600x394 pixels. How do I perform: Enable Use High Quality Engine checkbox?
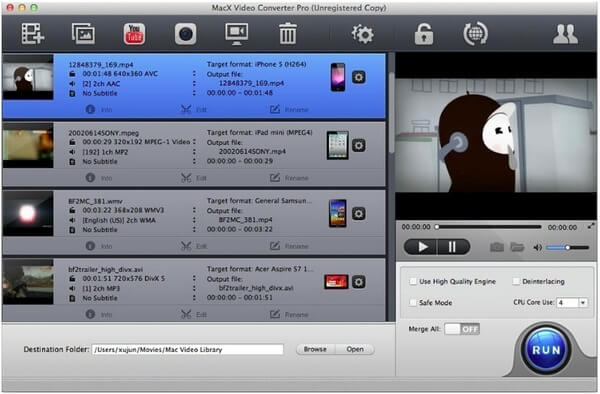(413, 282)
